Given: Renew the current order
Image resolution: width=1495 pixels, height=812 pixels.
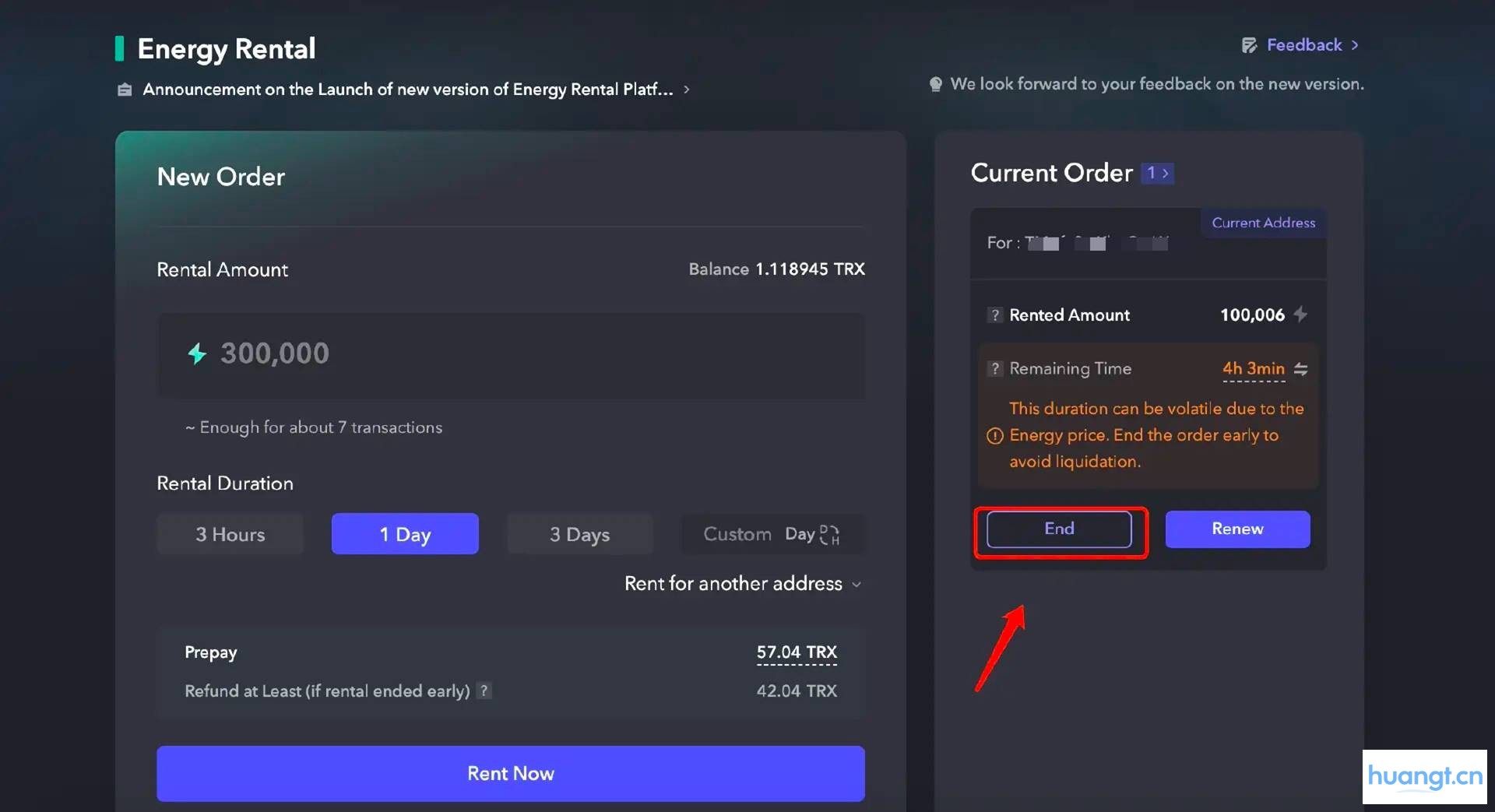Looking at the screenshot, I should pyautogui.click(x=1237, y=529).
